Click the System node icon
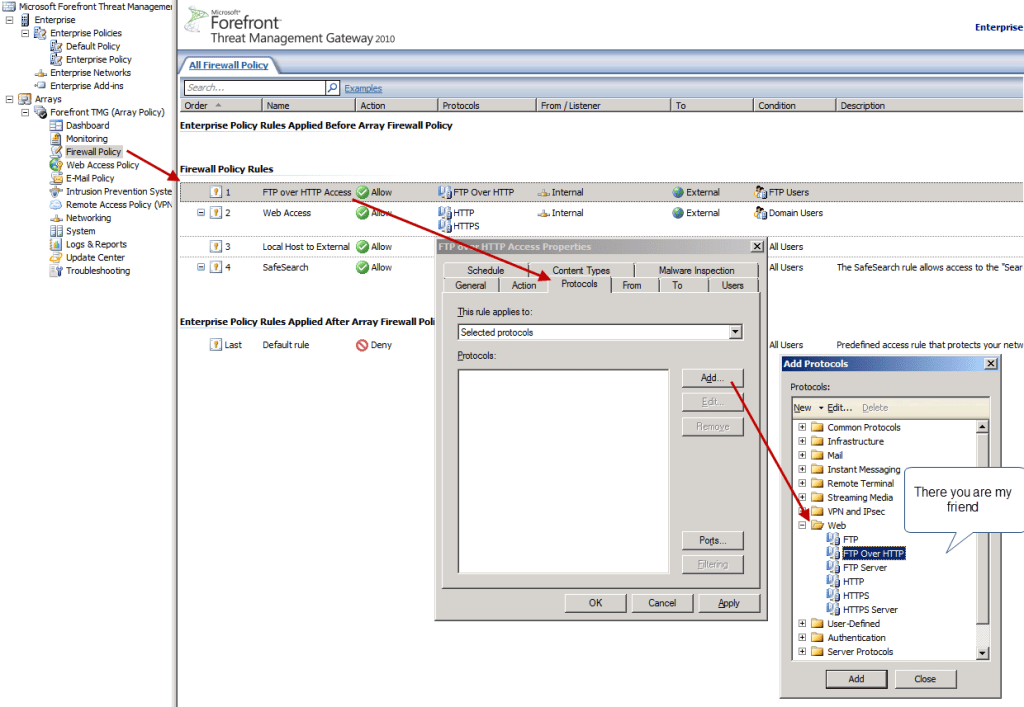This screenshot has height=707, width=1024. click(56, 231)
